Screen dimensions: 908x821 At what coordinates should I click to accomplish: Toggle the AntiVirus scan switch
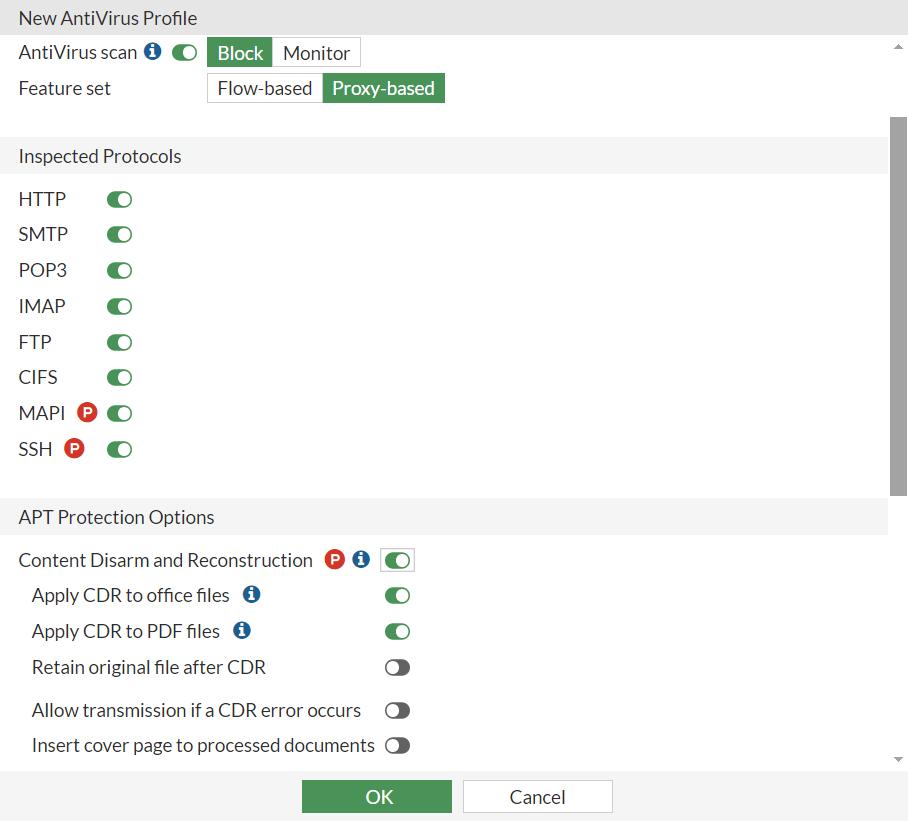coord(185,52)
